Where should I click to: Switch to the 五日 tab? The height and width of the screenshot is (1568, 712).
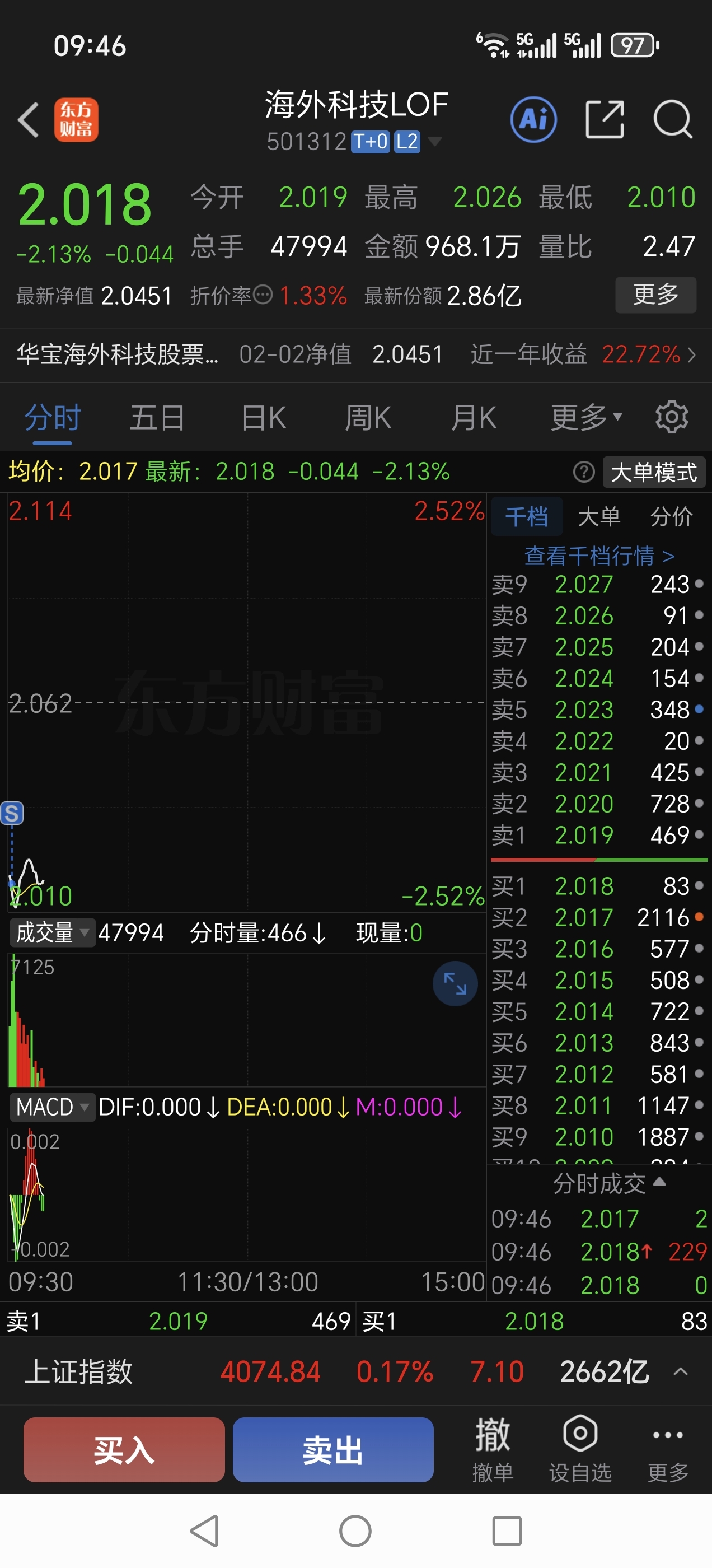pos(157,418)
